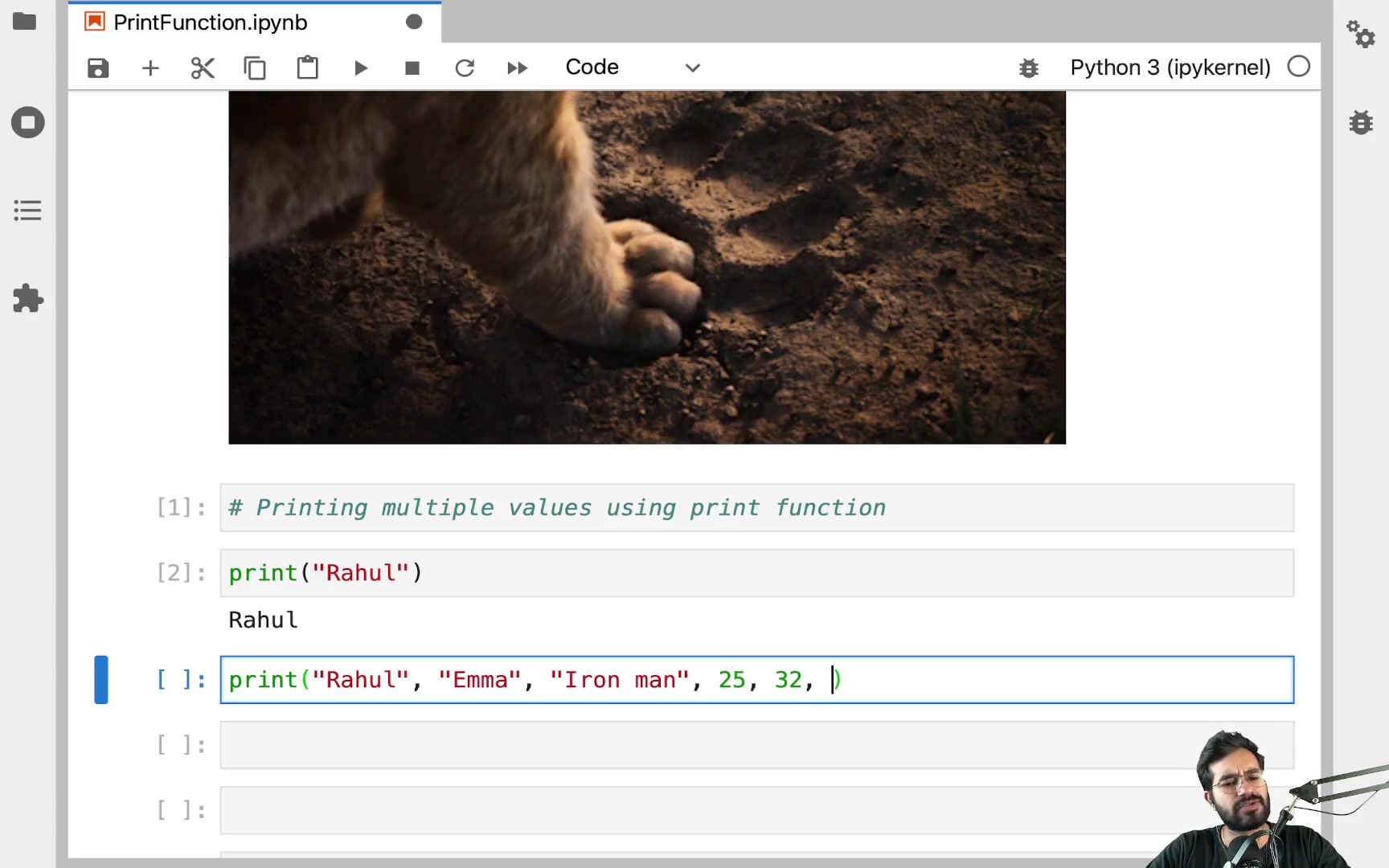This screenshot has width=1389, height=868.
Task: Save the notebook with the disk icon
Action: (x=98, y=68)
